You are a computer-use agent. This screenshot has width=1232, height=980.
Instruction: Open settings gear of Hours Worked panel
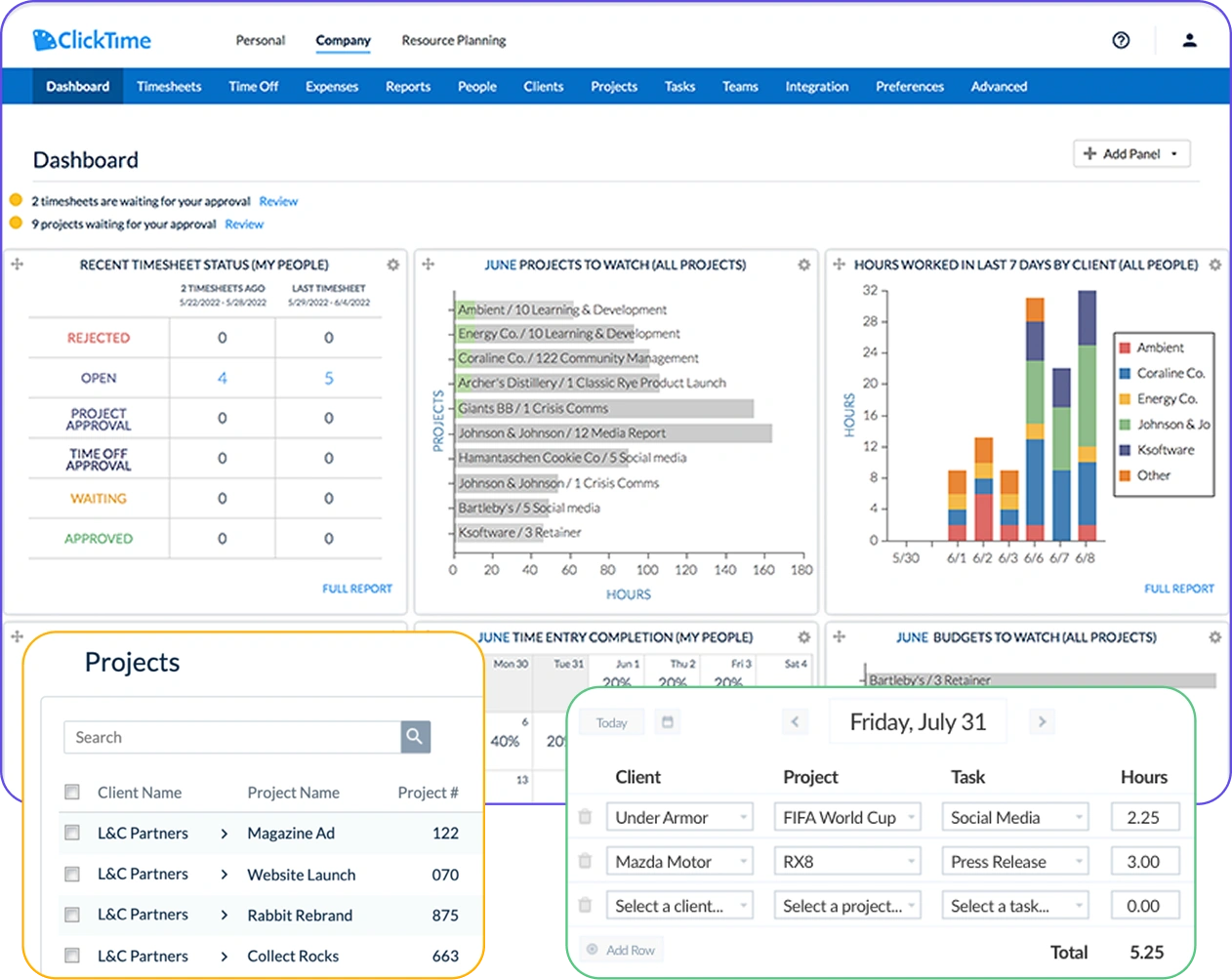click(1214, 265)
